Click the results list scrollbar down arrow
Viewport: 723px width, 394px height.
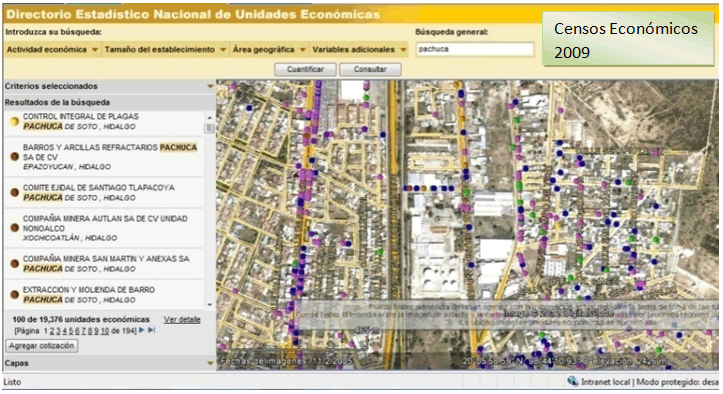tap(210, 304)
